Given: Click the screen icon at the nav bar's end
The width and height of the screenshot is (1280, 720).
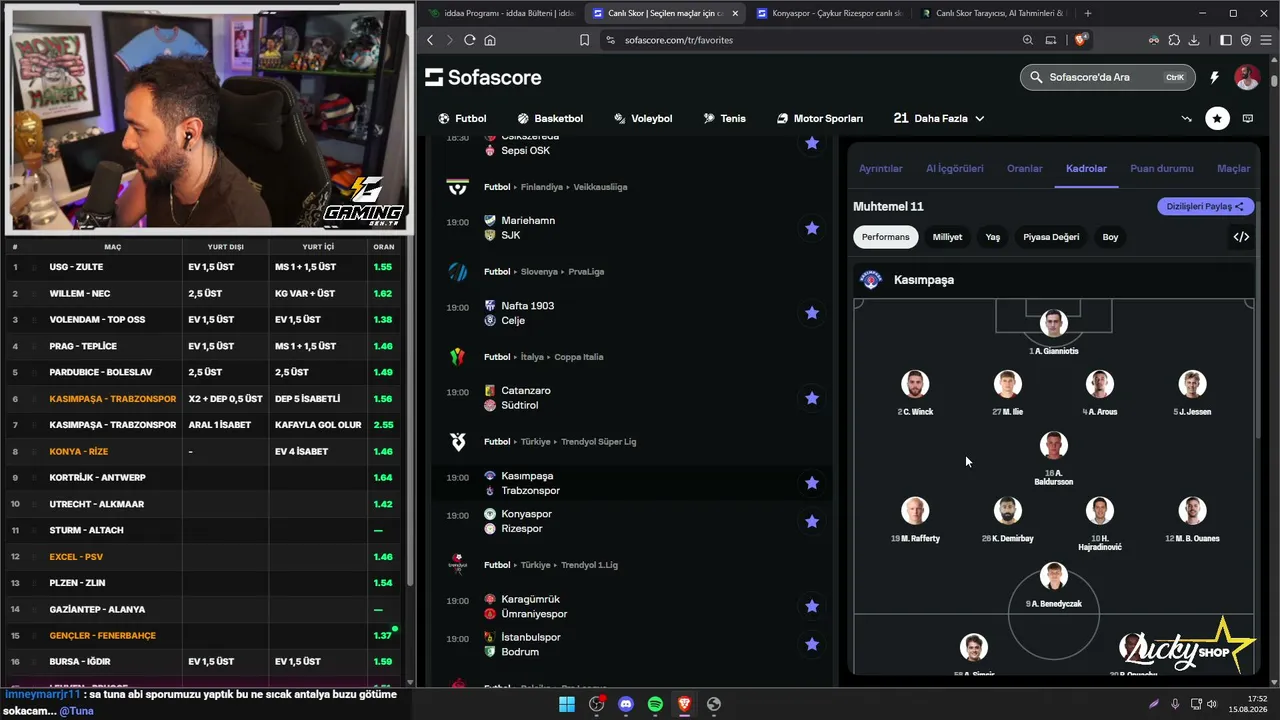Looking at the screenshot, I should pos(1248,118).
